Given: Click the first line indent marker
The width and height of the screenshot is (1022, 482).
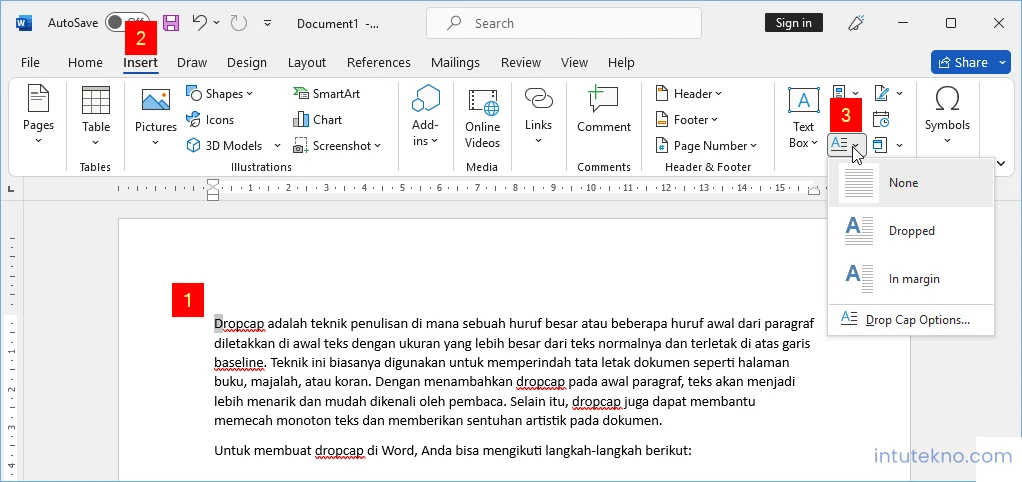Looking at the screenshot, I should coord(212,184).
